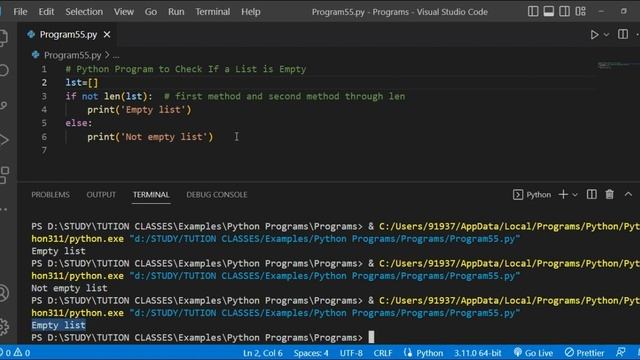Open the Explorer view in activity bar
The height and width of the screenshot is (360, 640).
click(x=3, y=38)
